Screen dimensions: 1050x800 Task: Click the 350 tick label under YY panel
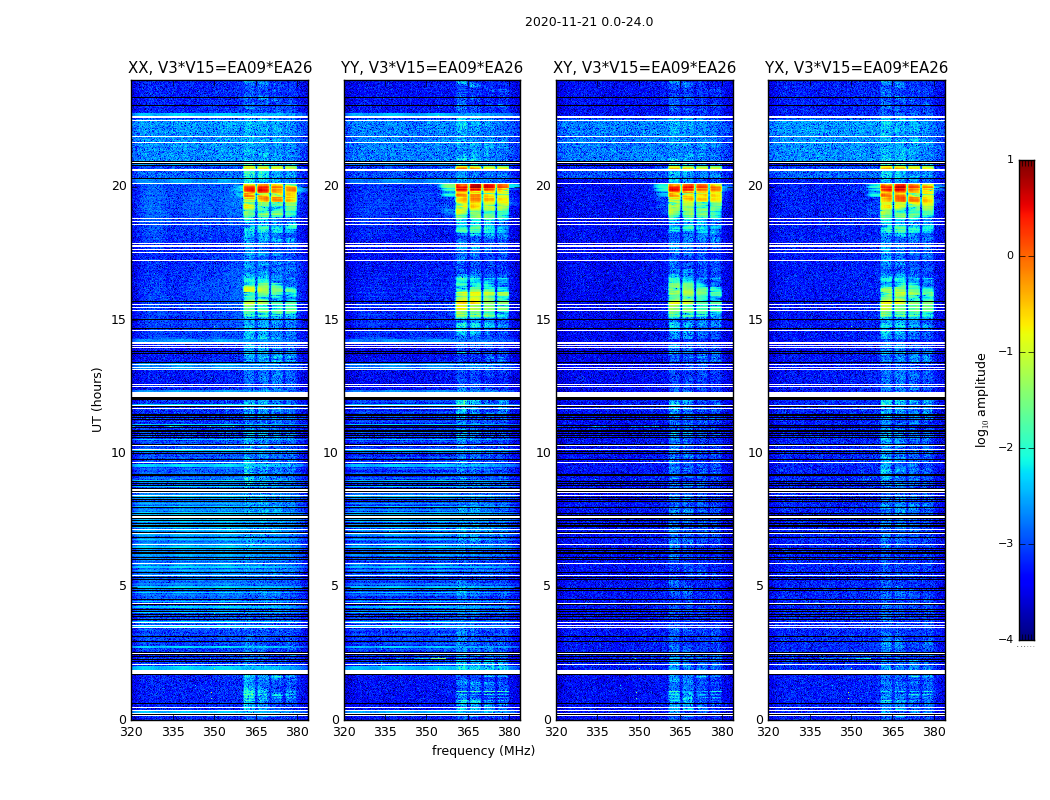click(426, 732)
